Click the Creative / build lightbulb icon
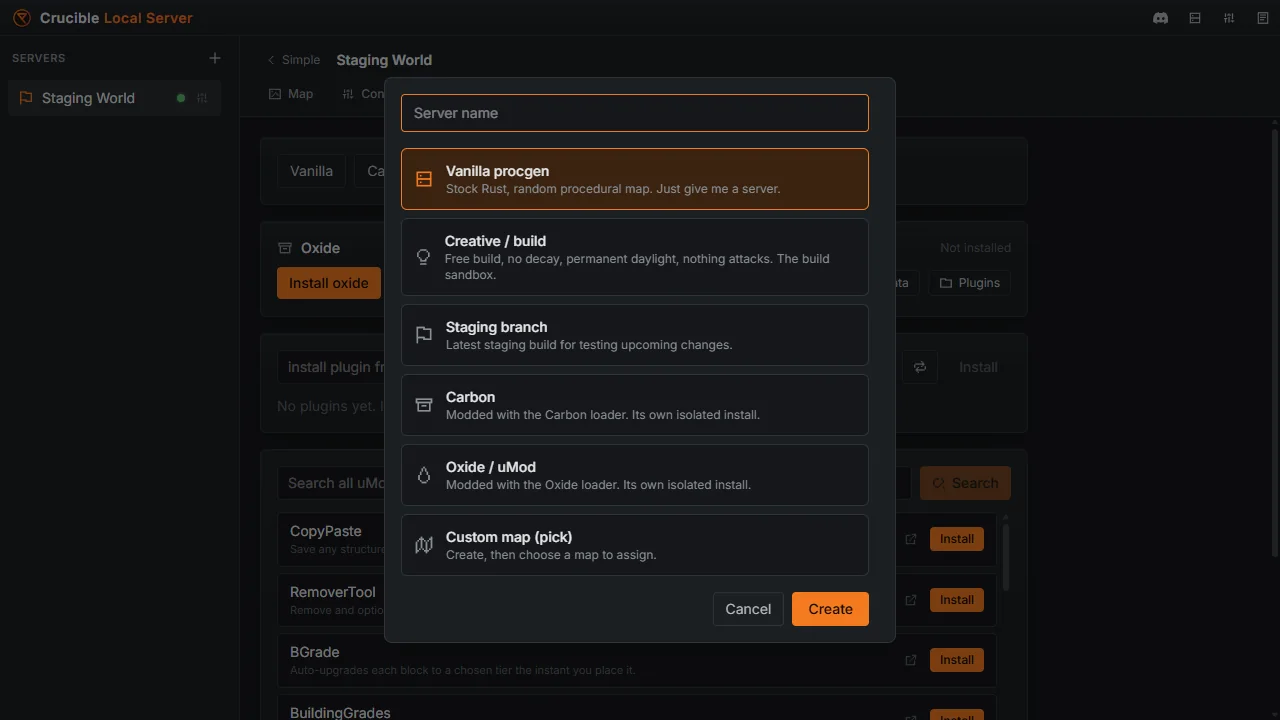Image resolution: width=1280 pixels, height=720 pixels. 424,257
